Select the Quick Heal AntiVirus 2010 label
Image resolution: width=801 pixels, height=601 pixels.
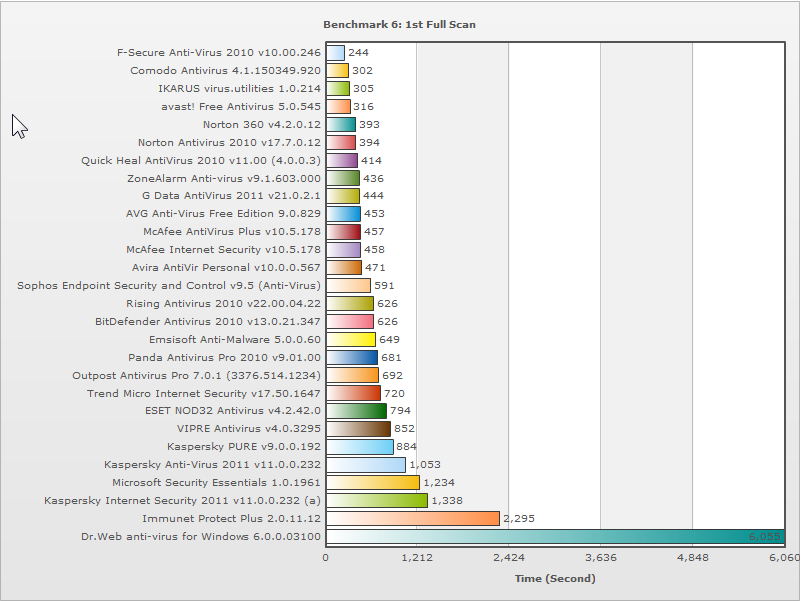click(x=201, y=160)
